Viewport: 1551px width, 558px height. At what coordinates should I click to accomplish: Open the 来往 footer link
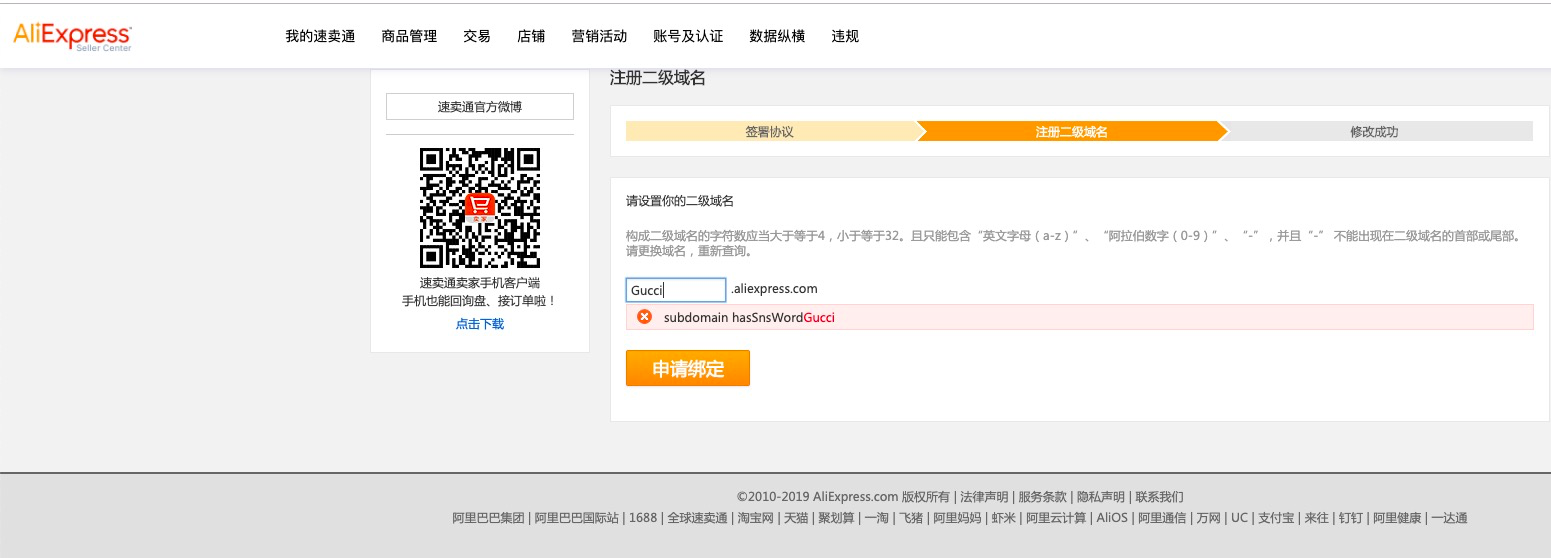tap(1317, 518)
